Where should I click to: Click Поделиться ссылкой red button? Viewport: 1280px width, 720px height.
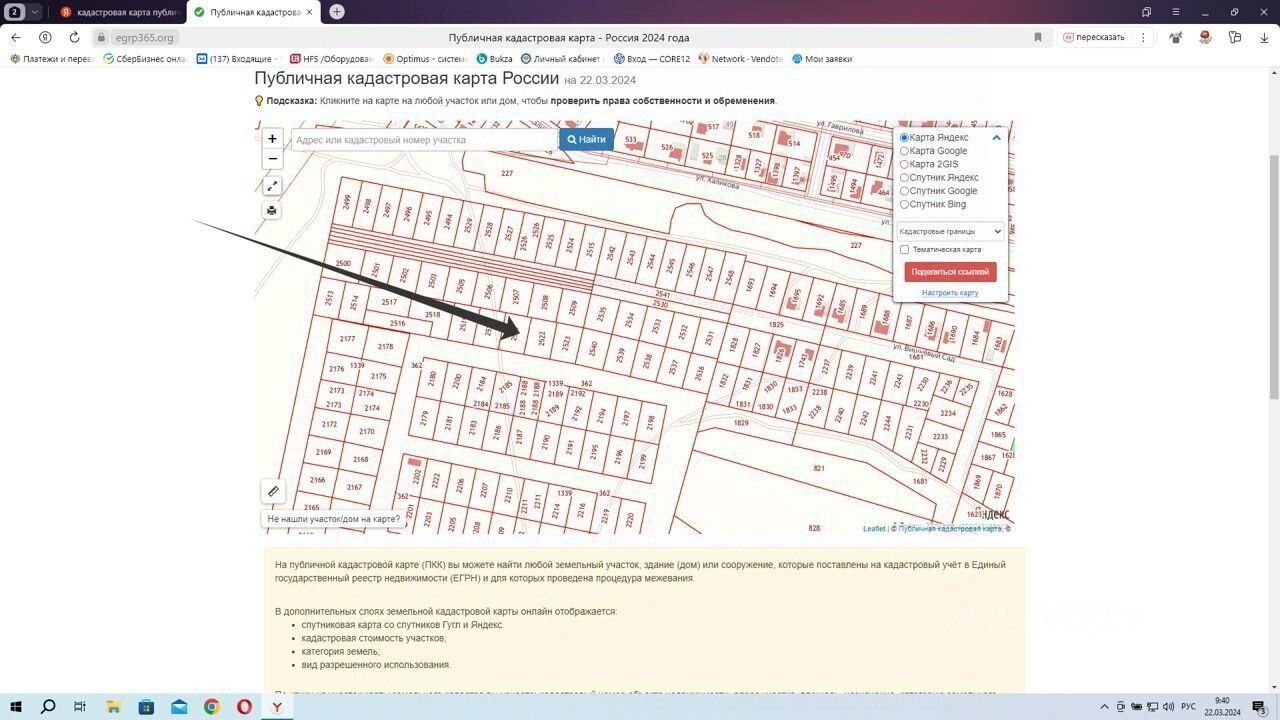point(950,272)
